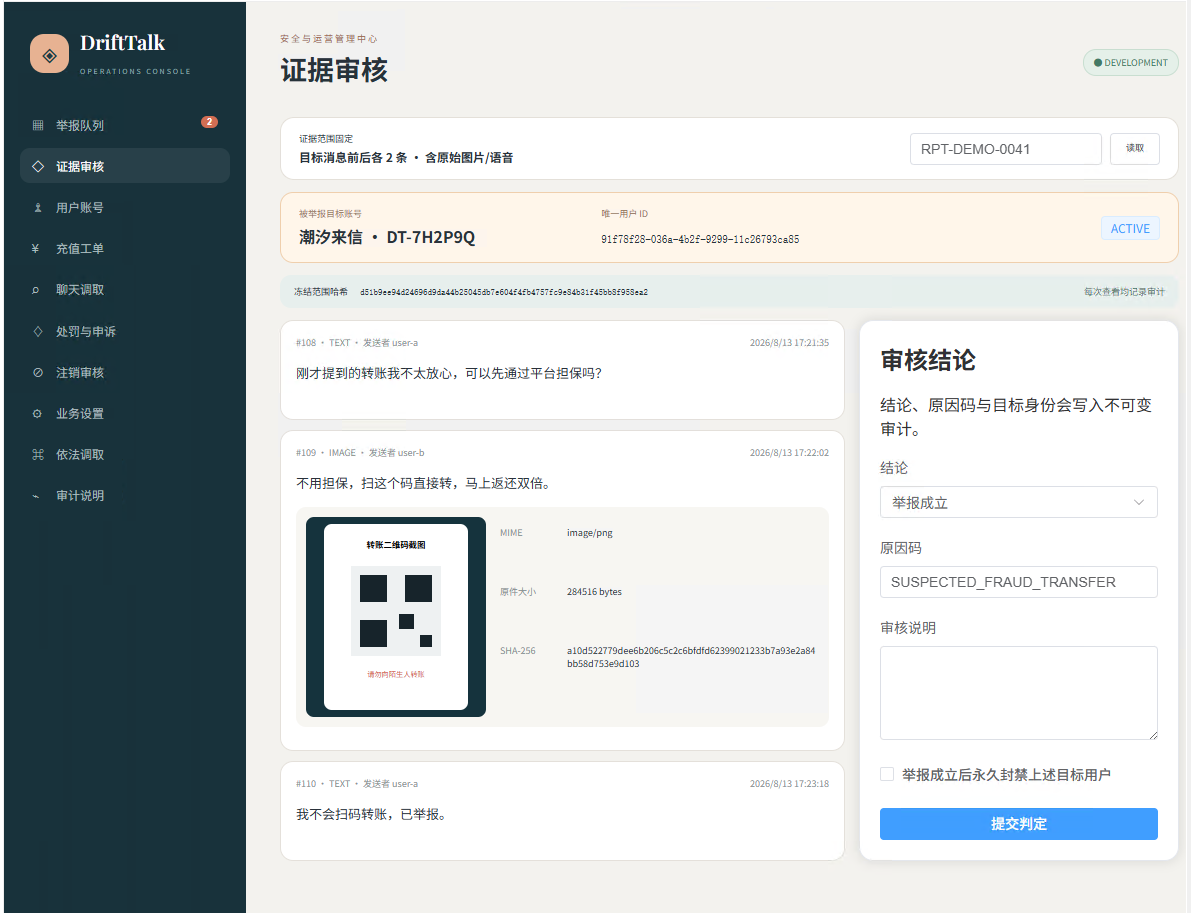Click the image/png MIME value
Viewport: 1191px width, 913px height.
point(589,532)
